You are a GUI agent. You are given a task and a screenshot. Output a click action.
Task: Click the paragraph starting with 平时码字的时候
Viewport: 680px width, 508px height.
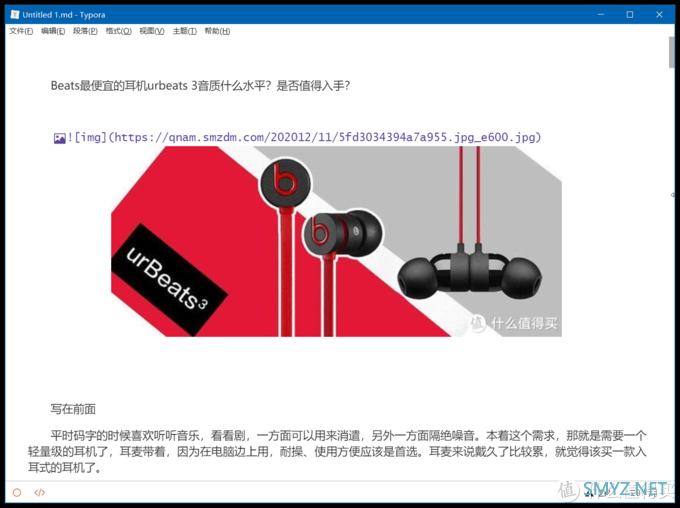coord(337,451)
